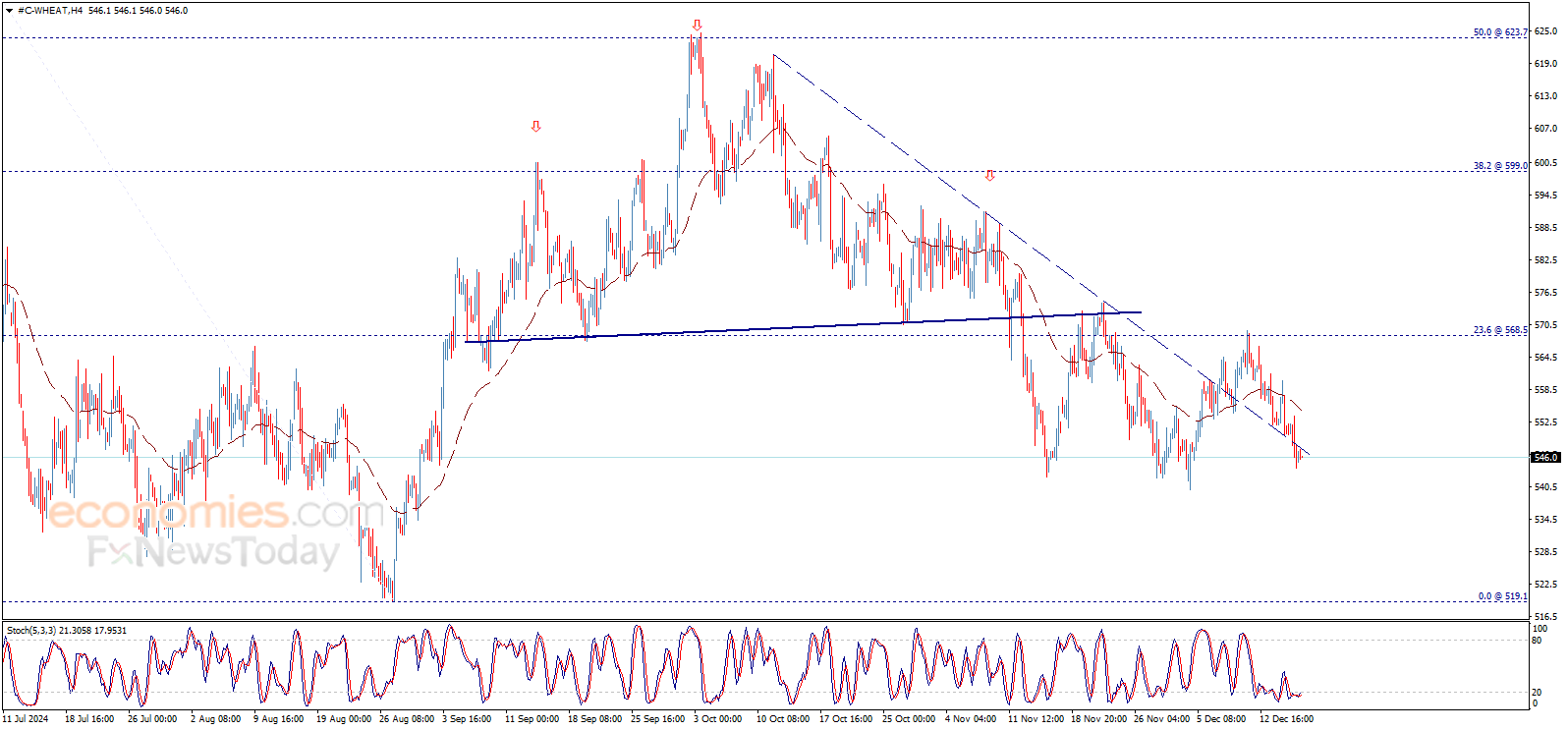The height and width of the screenshot is (730, 1568).
Task: Click price axis value 582.5
Action: pyautogui.click(x=1545, y=260)
